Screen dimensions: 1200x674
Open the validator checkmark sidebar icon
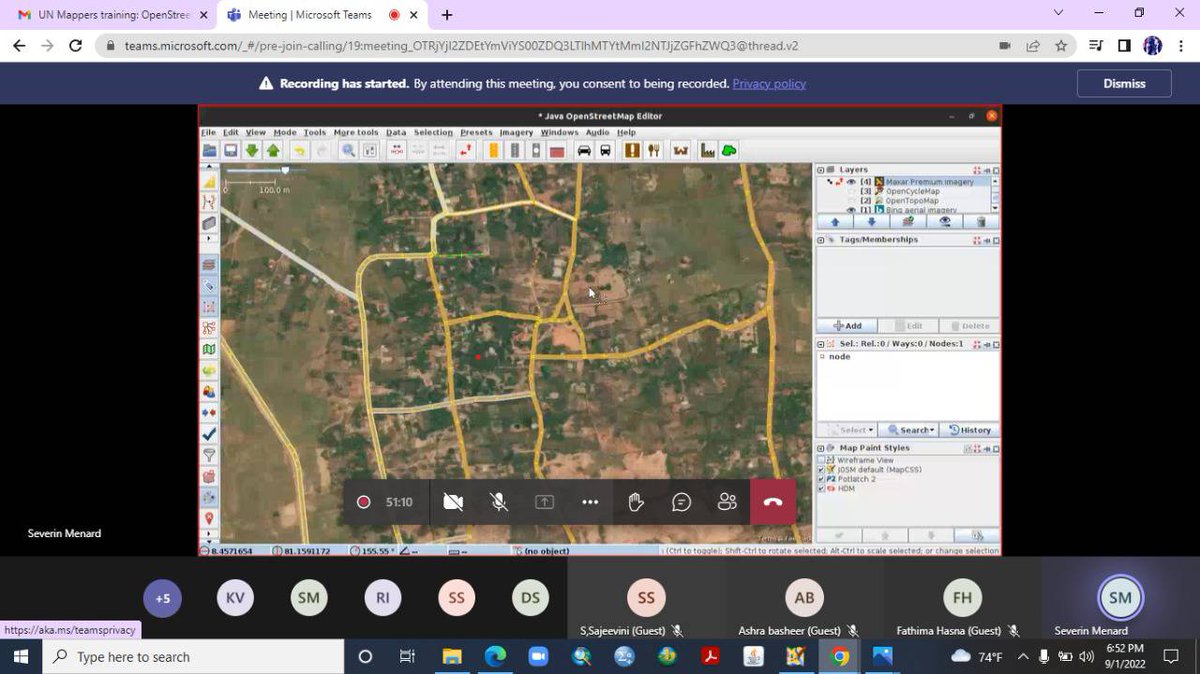(209, 434)
